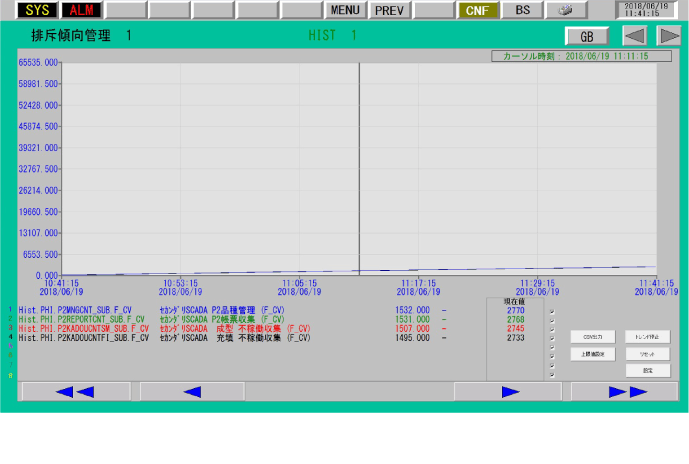Click the 成型 不稼働収集 (F_CV) description

pos(263,329)
